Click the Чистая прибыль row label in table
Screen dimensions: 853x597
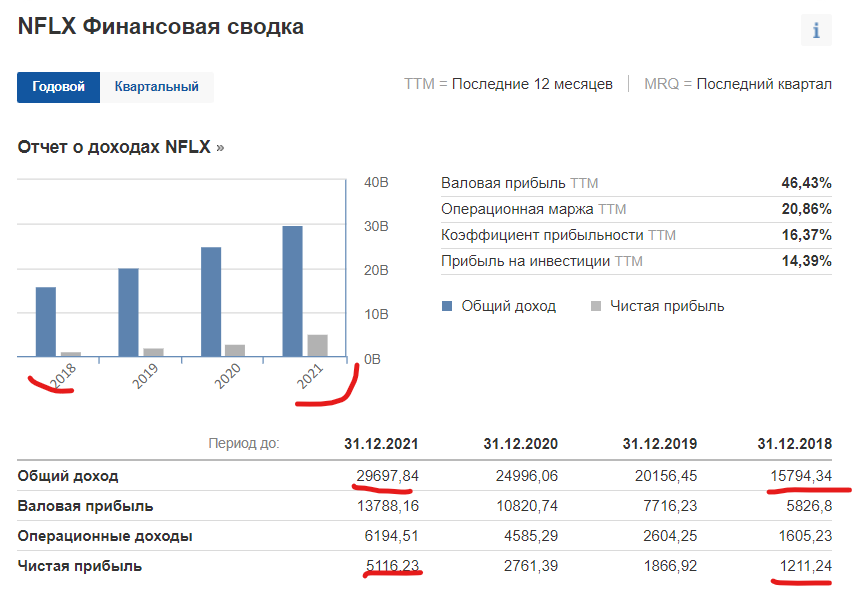[x=79, y=566]
